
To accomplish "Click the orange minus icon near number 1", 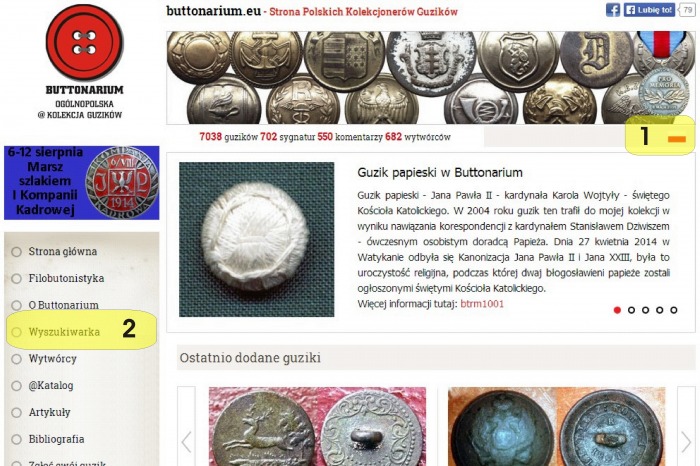I will click(677, 139).
